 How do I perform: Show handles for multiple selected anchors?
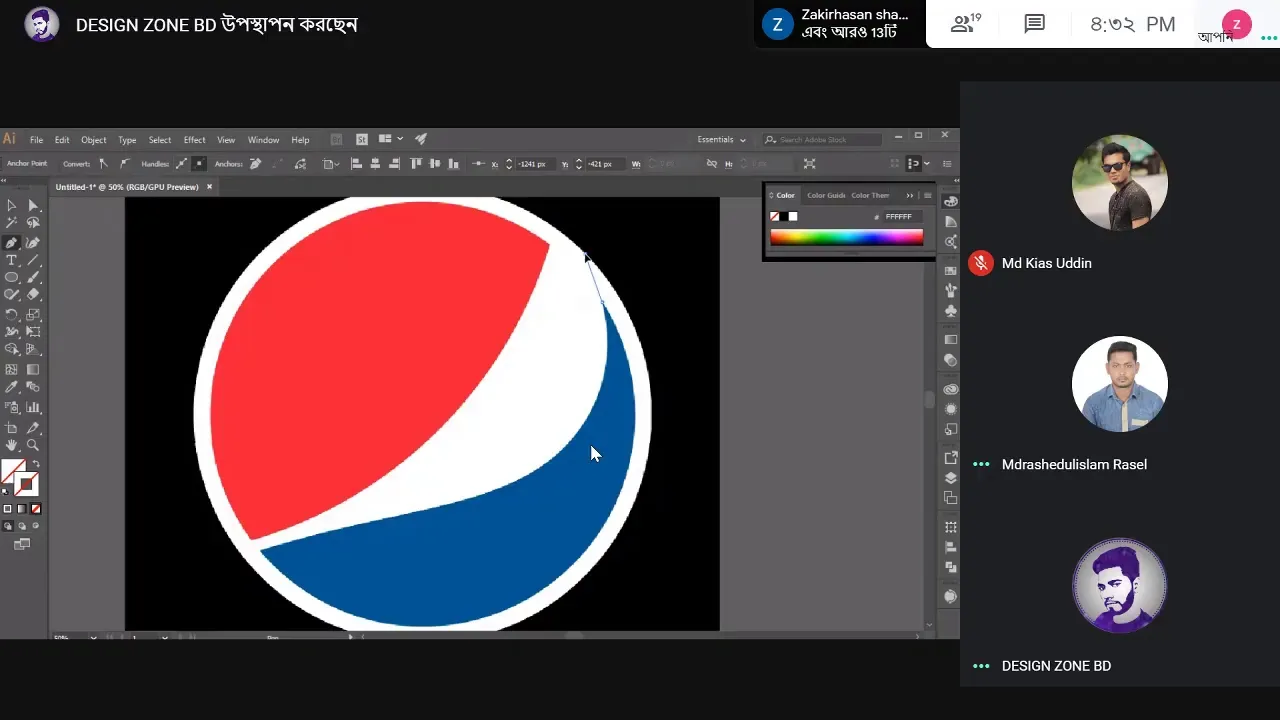pos(181,164)
